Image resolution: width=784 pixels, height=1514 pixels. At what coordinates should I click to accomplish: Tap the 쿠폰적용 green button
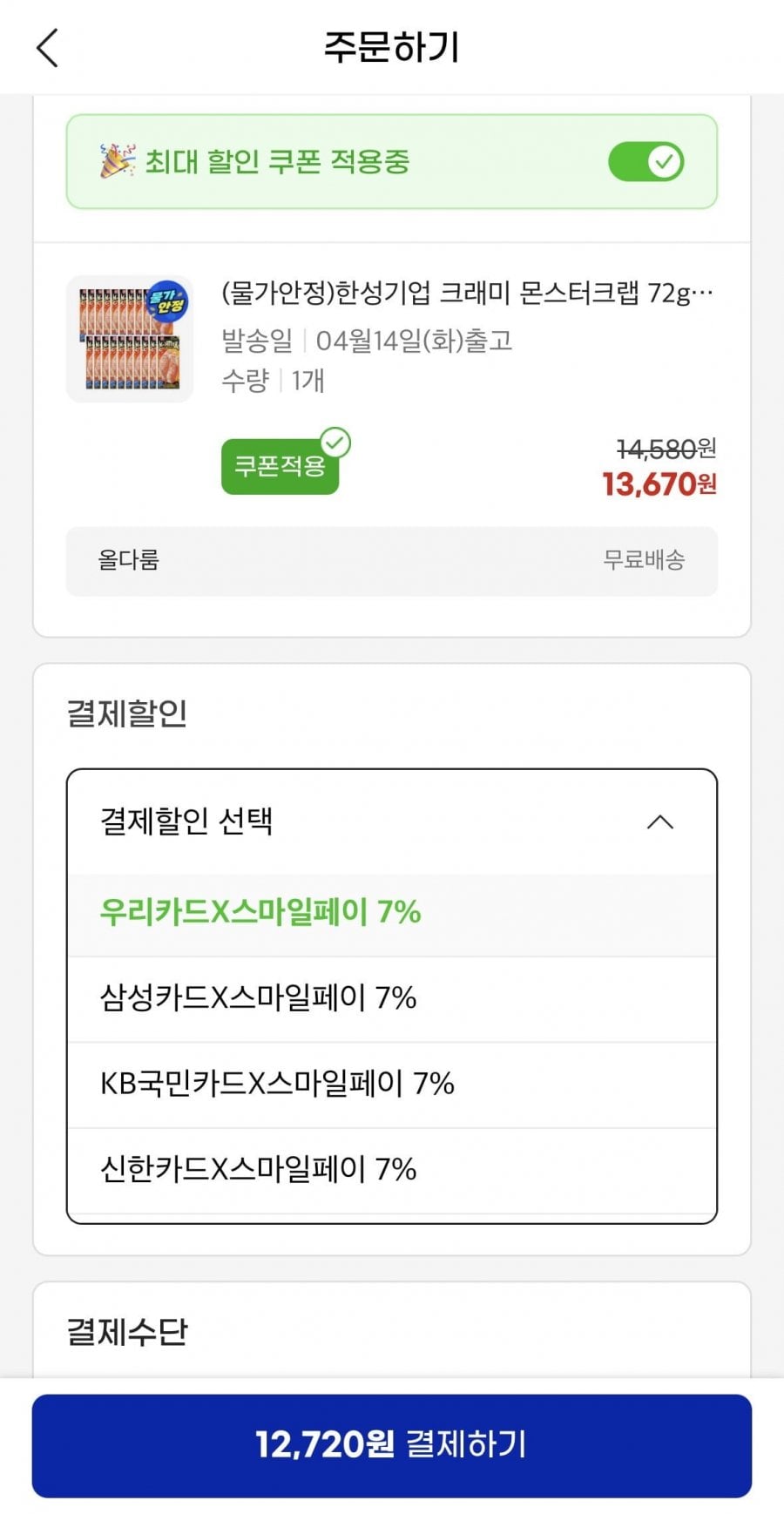(x=279, y=468)
